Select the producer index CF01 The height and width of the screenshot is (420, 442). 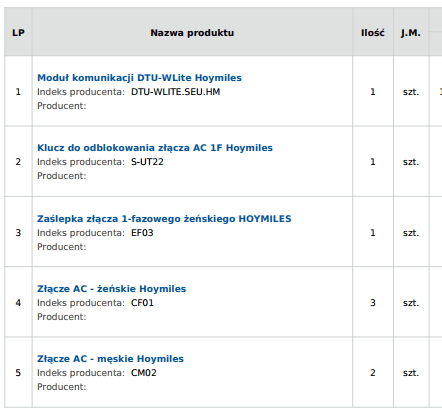pyautogui.click(x=142, y=303)
